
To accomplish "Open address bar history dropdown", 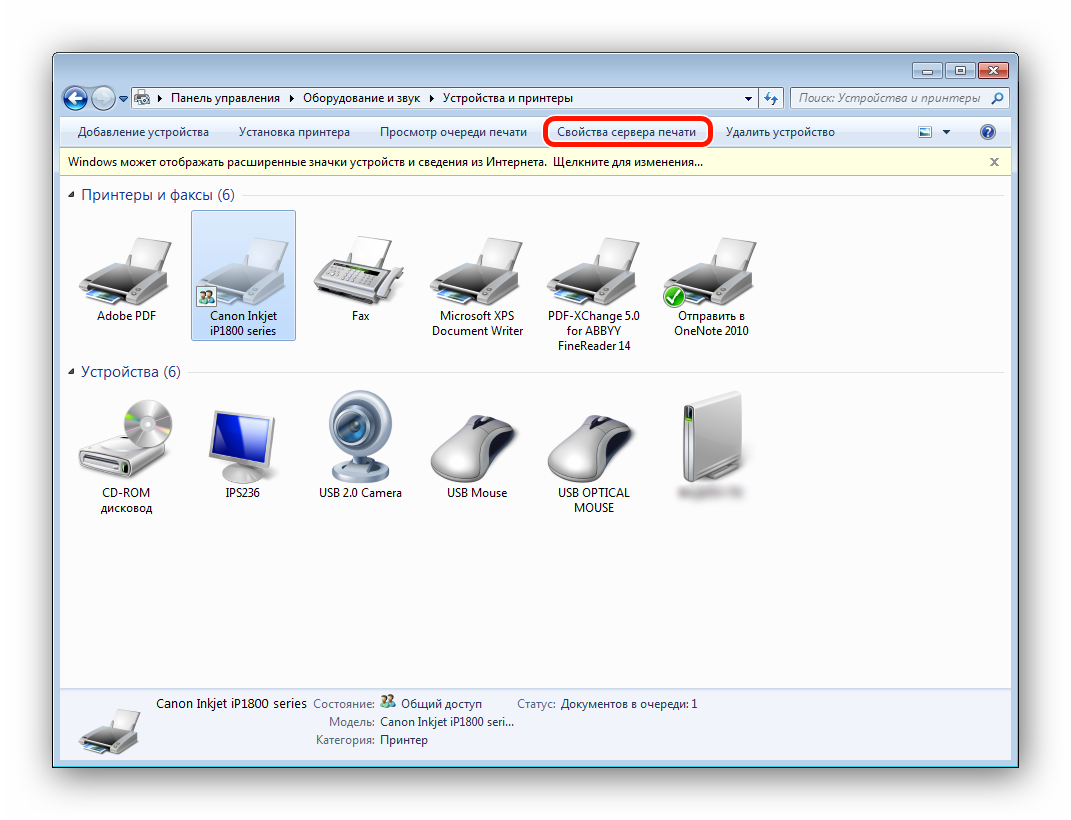I will tap(748, 99).
